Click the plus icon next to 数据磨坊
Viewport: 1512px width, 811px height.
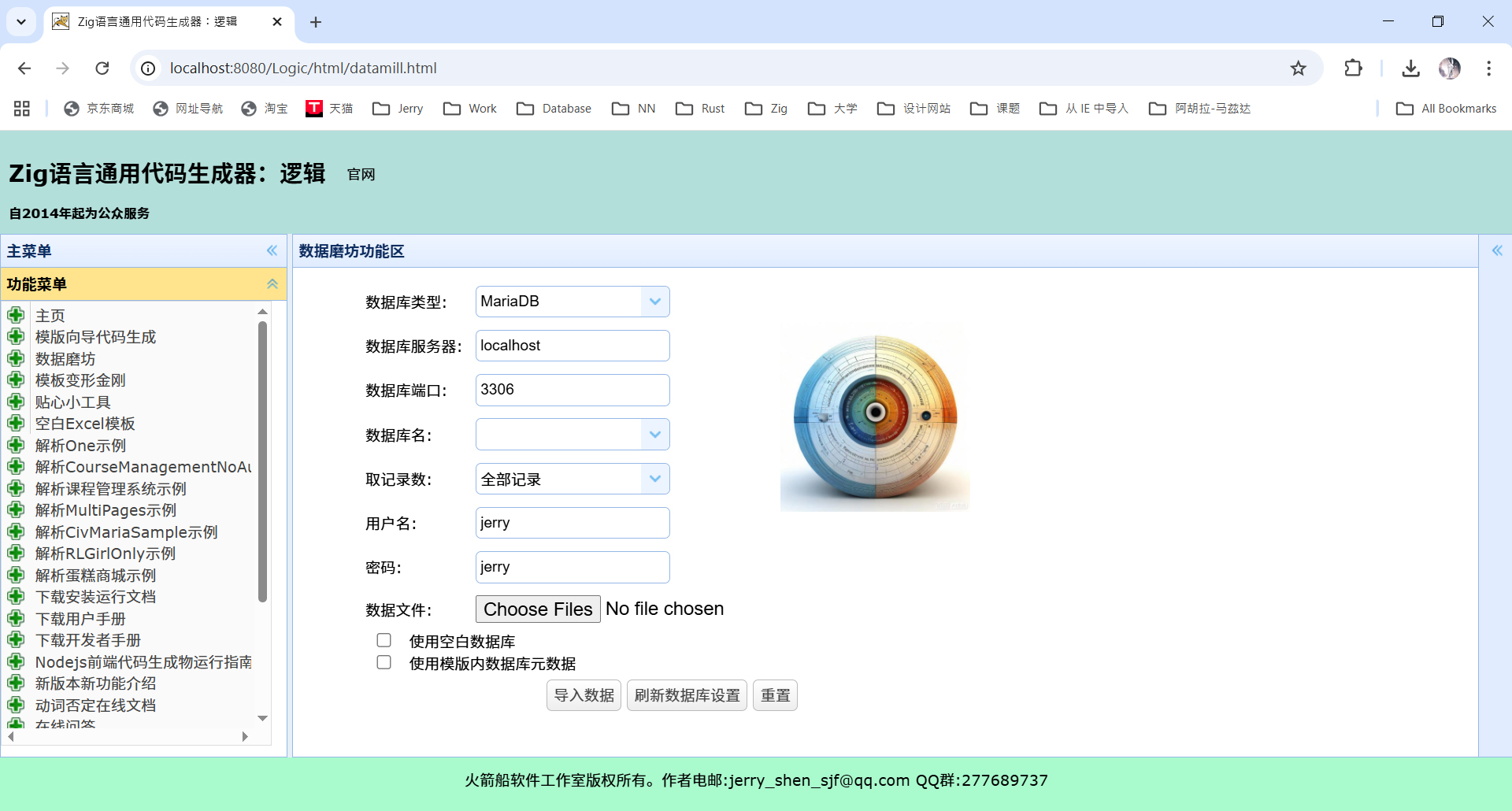(x=17, y=357)
